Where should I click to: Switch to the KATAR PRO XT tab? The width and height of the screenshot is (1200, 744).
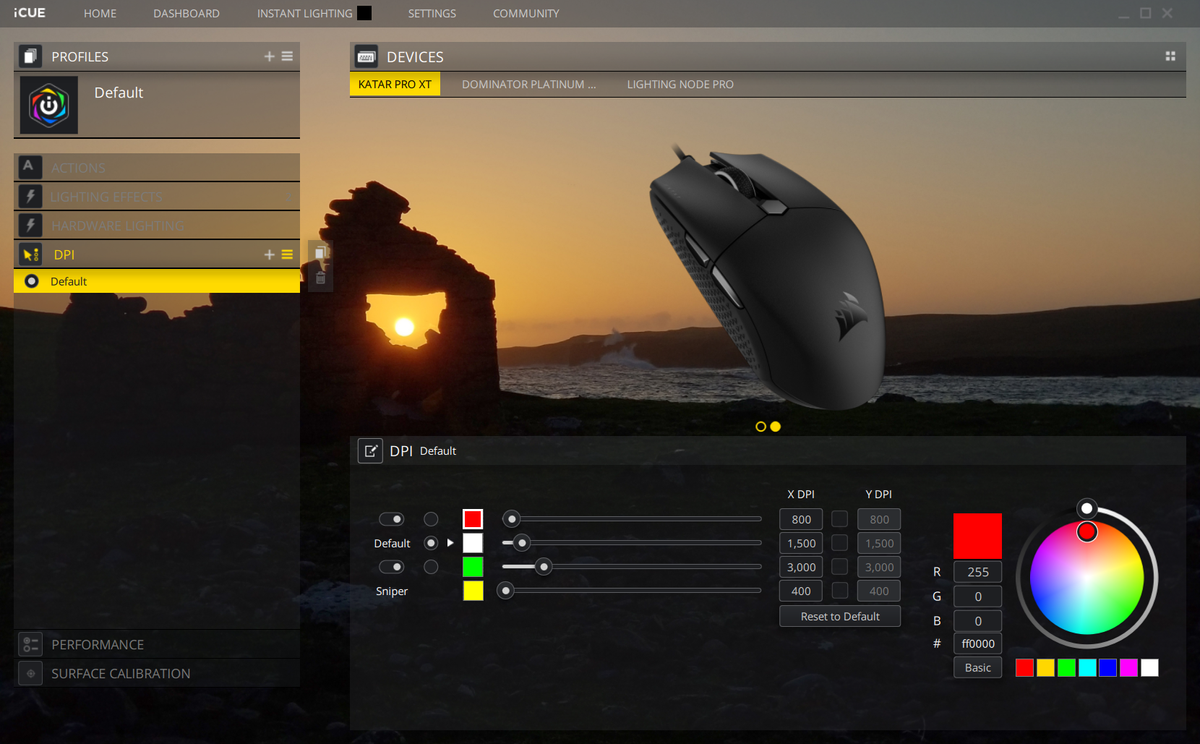pyautogui.click(x=395, y=84)
